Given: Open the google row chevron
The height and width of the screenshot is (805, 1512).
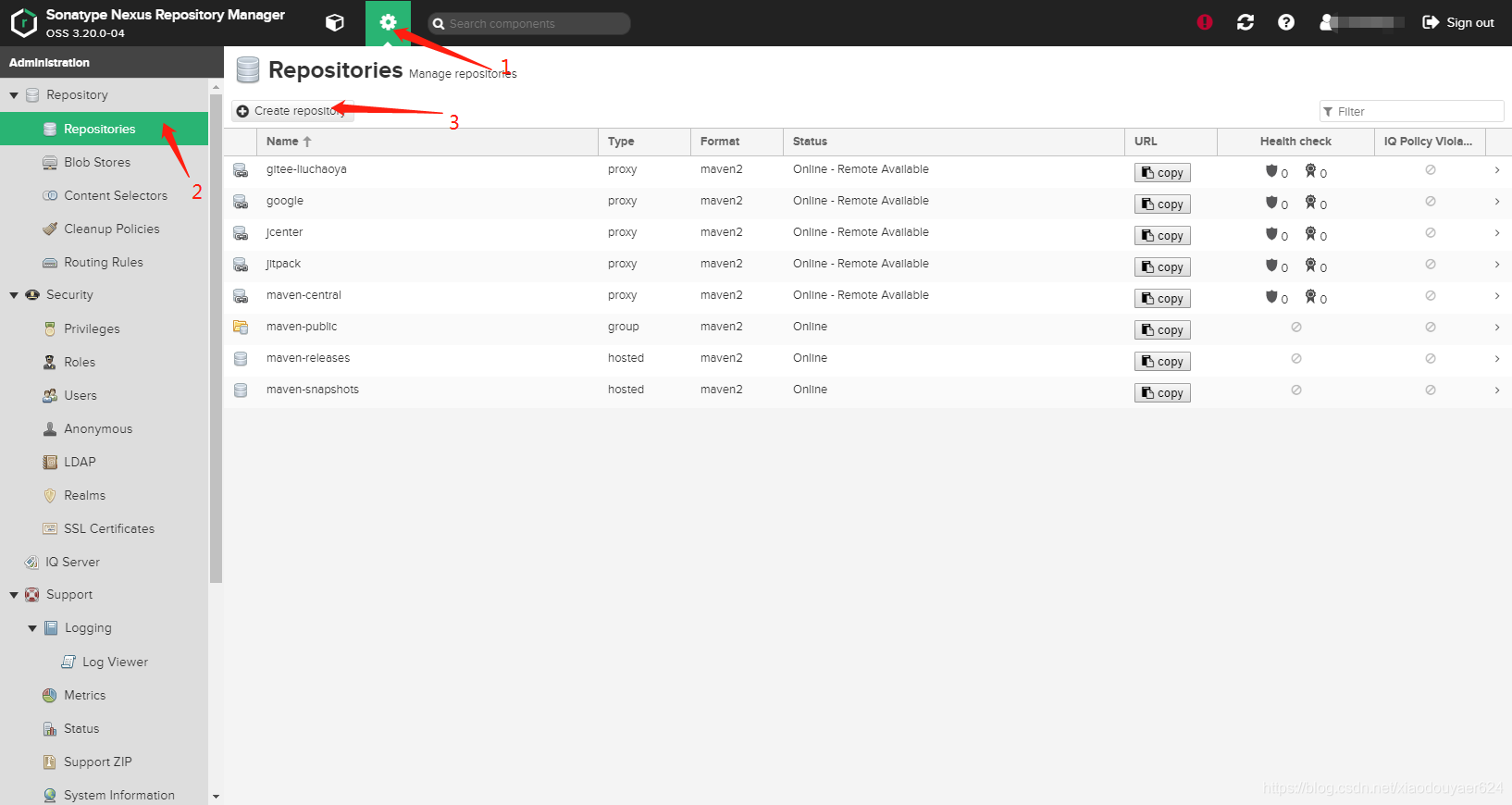Looking at the screenshot, I should coord(1497,202).
